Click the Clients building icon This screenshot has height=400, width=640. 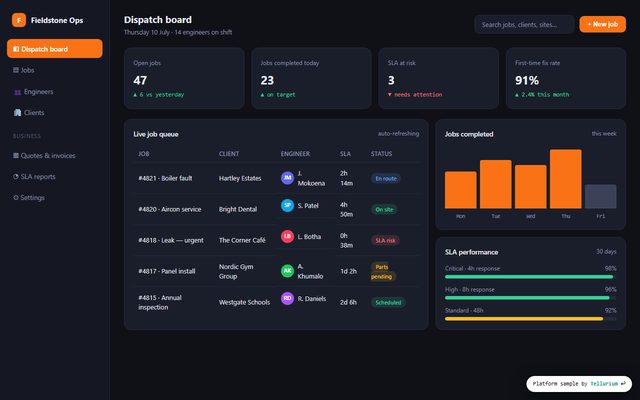coord(18,113)
